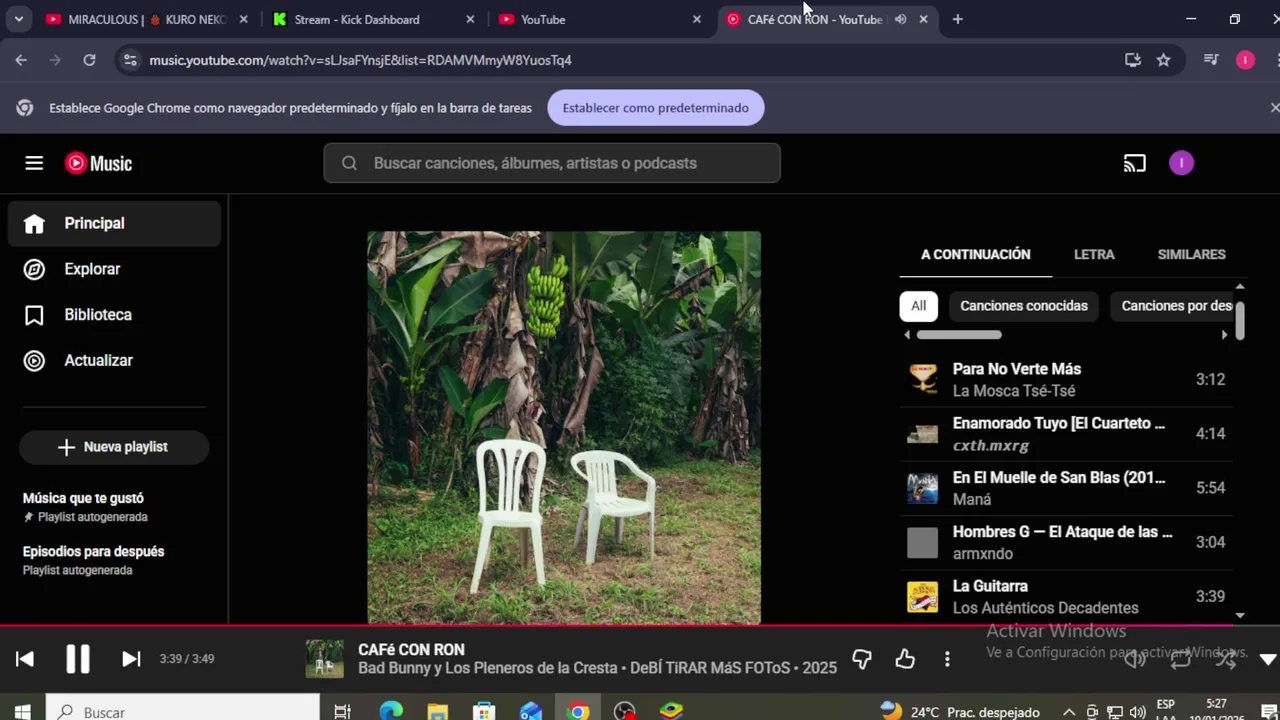The height and width of the screenshot is (720, 1280).
Task: Click La Mosca Tsé-Tsé track thumbnail
Action: pos(922,379)
